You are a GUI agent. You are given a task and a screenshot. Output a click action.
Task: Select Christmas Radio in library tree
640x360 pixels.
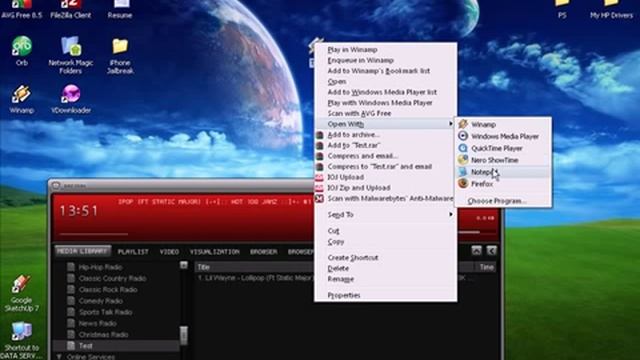pyautogui.click(x=104, y=335)
